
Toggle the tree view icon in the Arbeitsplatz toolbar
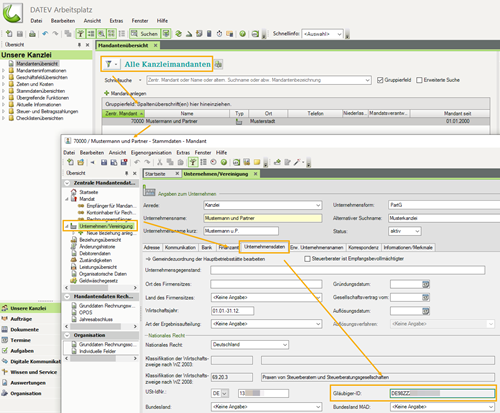click(x=80, y=34)
